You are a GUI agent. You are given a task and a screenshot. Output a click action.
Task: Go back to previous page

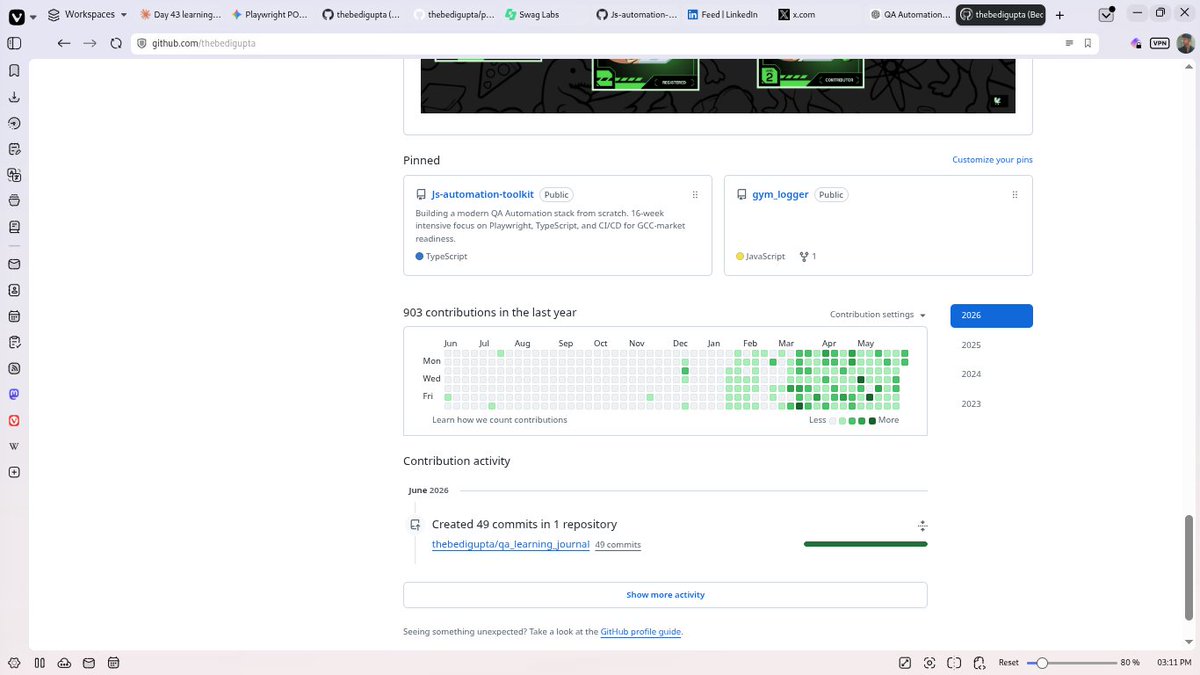[x=64, y=43]
